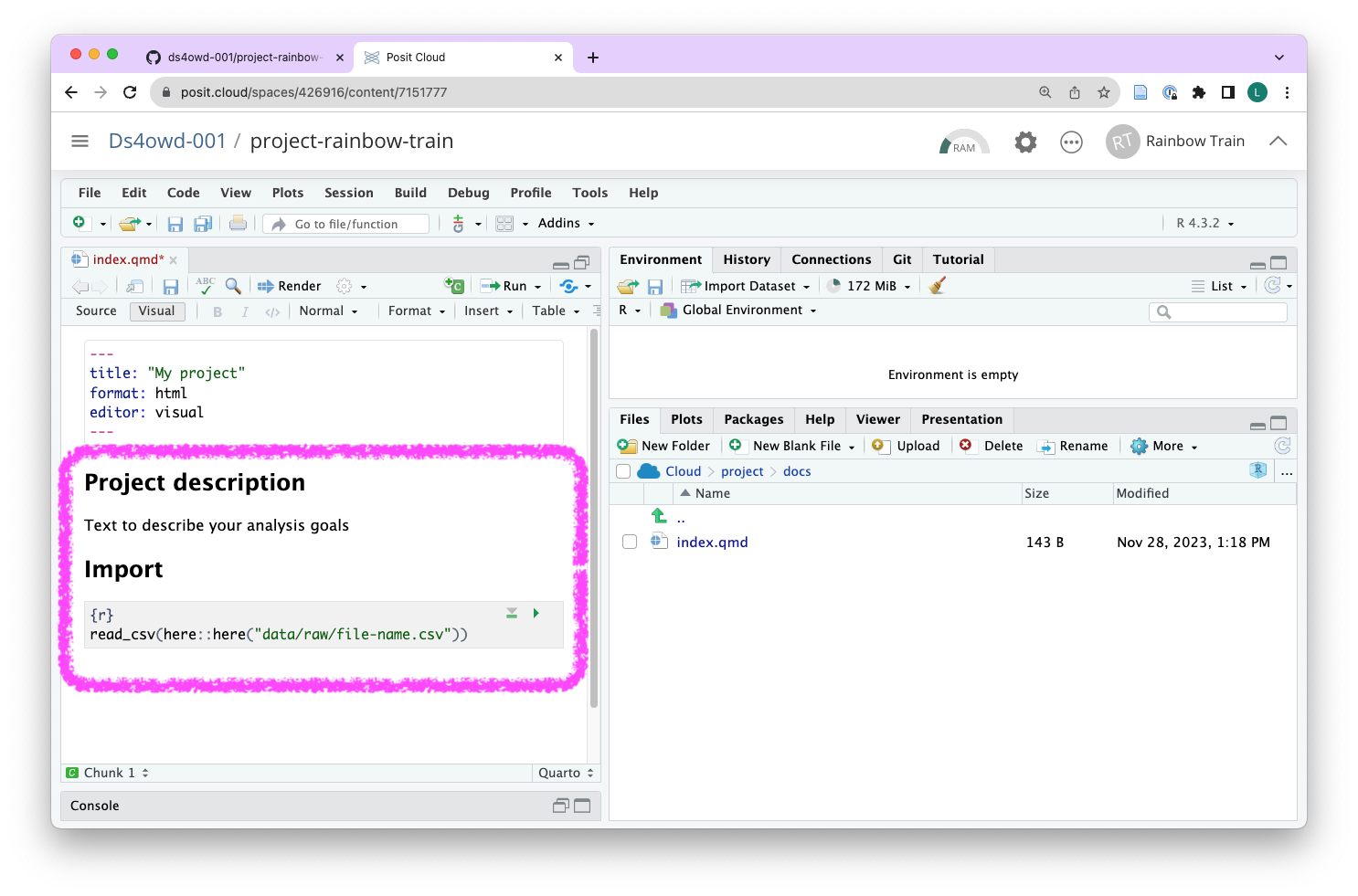Click the insert new code chunk icon
Screen dimensions: 1358x896
[x=454, y=286]
